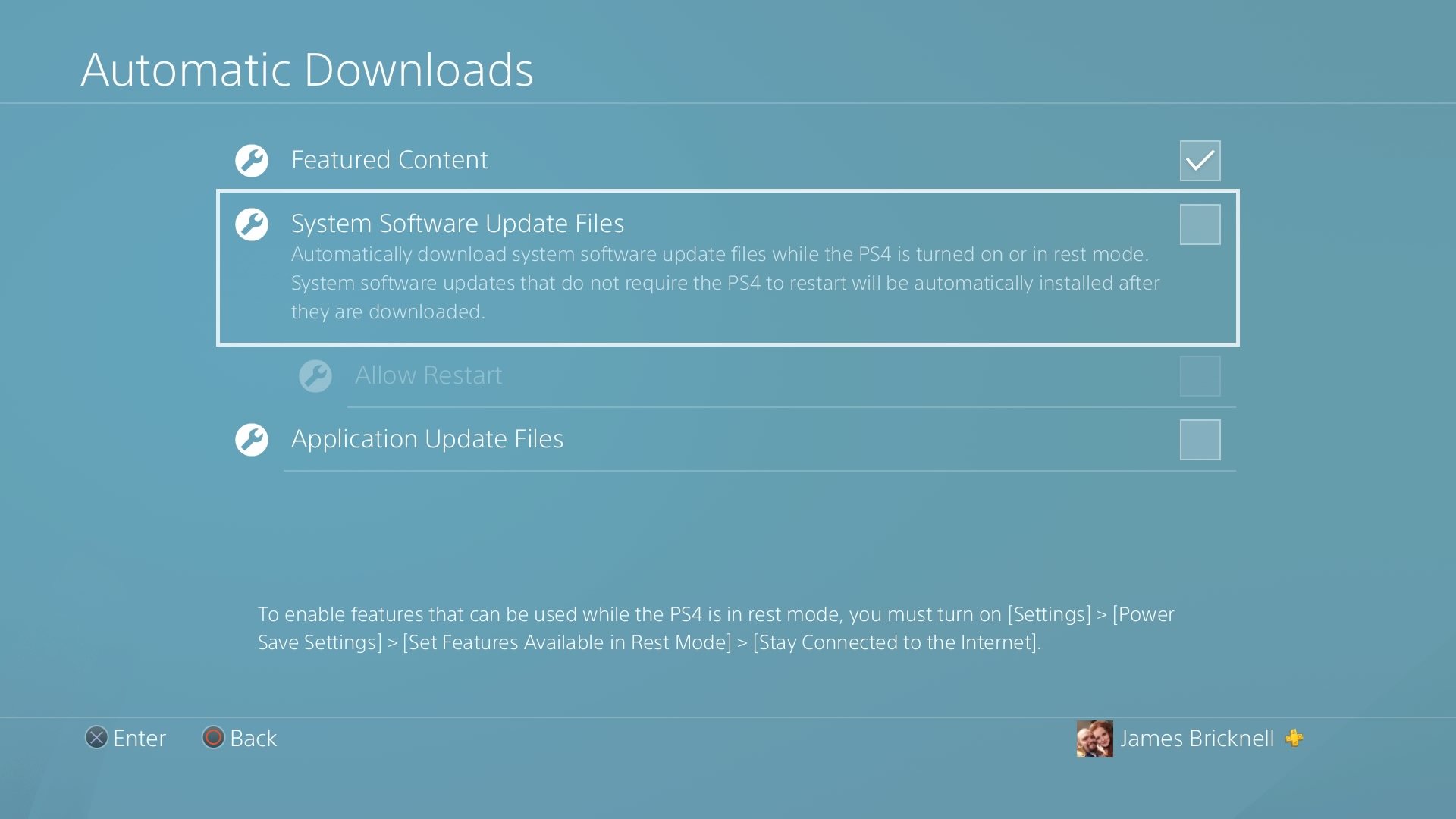Click the user profile thumbnail for James Bricknell

tap(1093, 737)
